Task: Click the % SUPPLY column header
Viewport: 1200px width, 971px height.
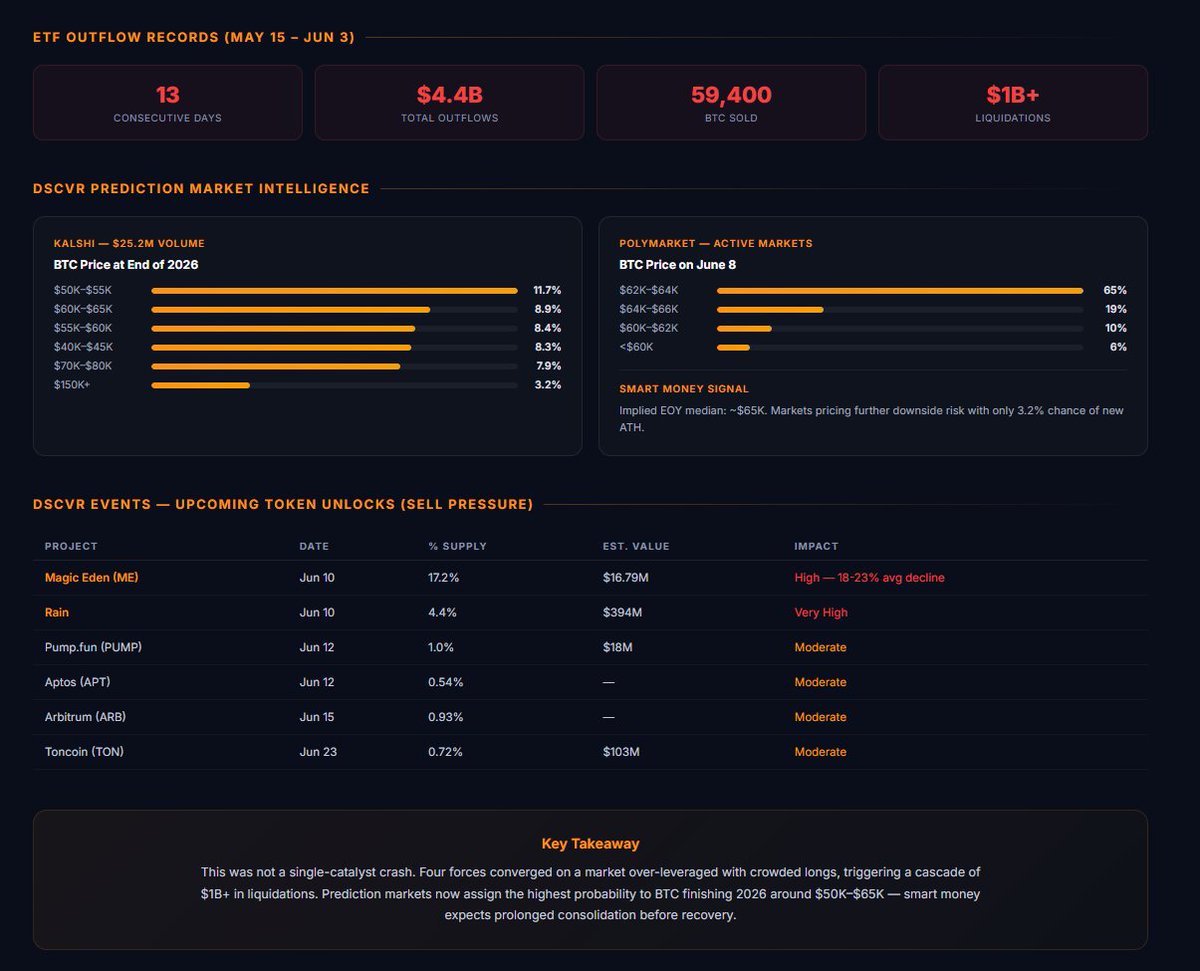Action: pyautogui.click(x=457, y=546)
